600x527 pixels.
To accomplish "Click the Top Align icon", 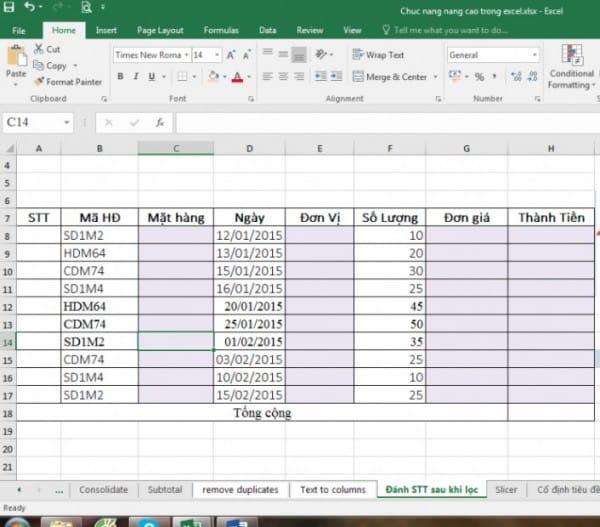I will (268, 54).
